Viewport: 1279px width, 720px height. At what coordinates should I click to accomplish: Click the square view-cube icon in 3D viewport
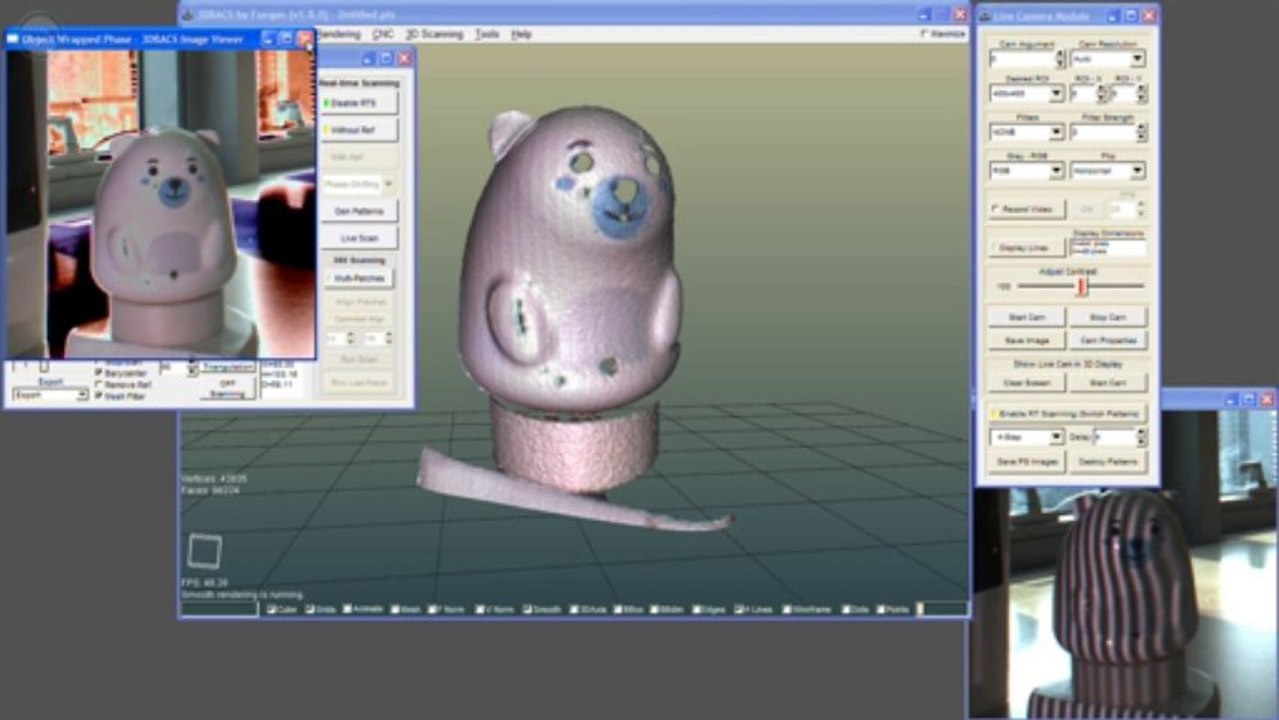click(x=204, y=550)
